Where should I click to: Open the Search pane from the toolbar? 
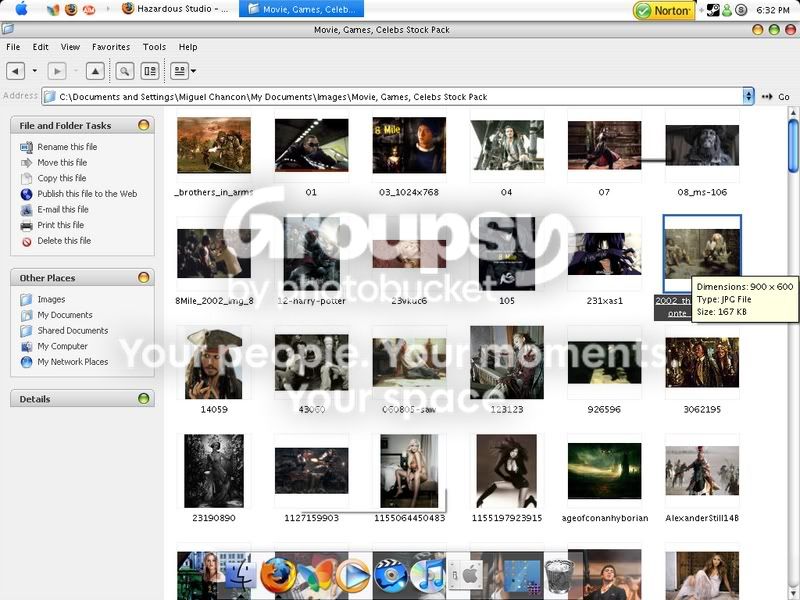click(x=124, y=71)
